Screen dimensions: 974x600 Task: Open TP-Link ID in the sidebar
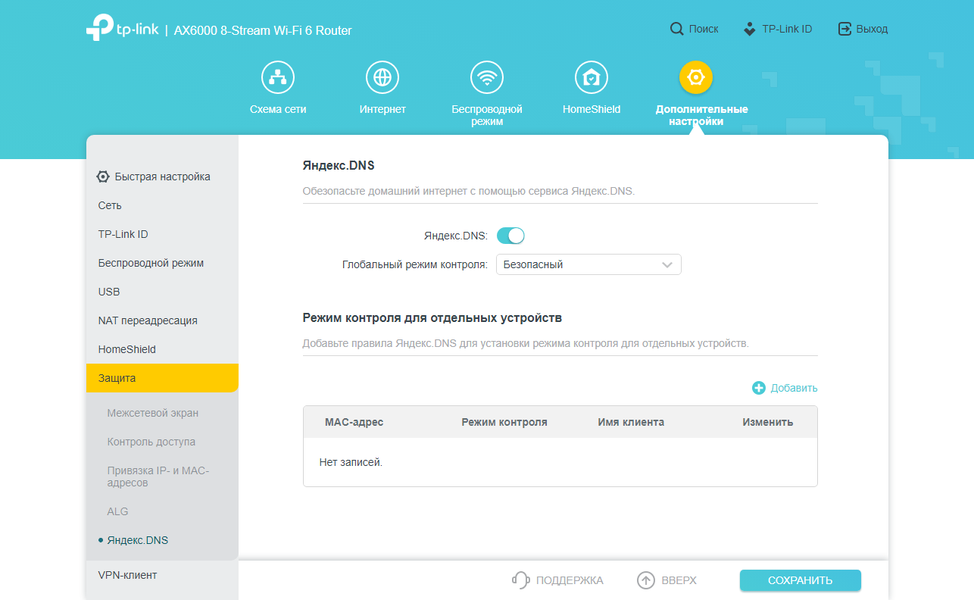pyautogui.click(x=162, y=234)
